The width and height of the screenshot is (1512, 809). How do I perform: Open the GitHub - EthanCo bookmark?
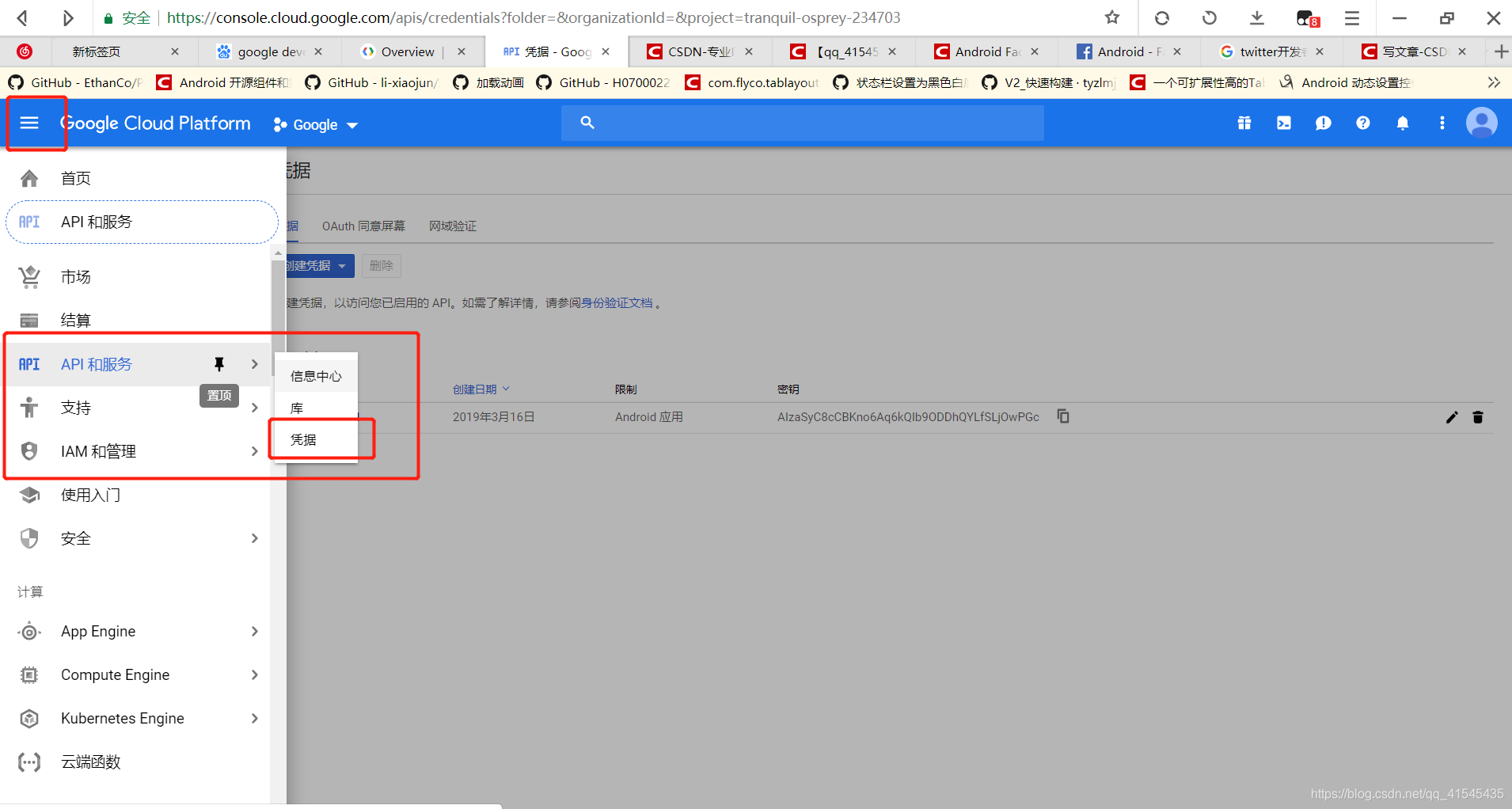click(75, 82)
